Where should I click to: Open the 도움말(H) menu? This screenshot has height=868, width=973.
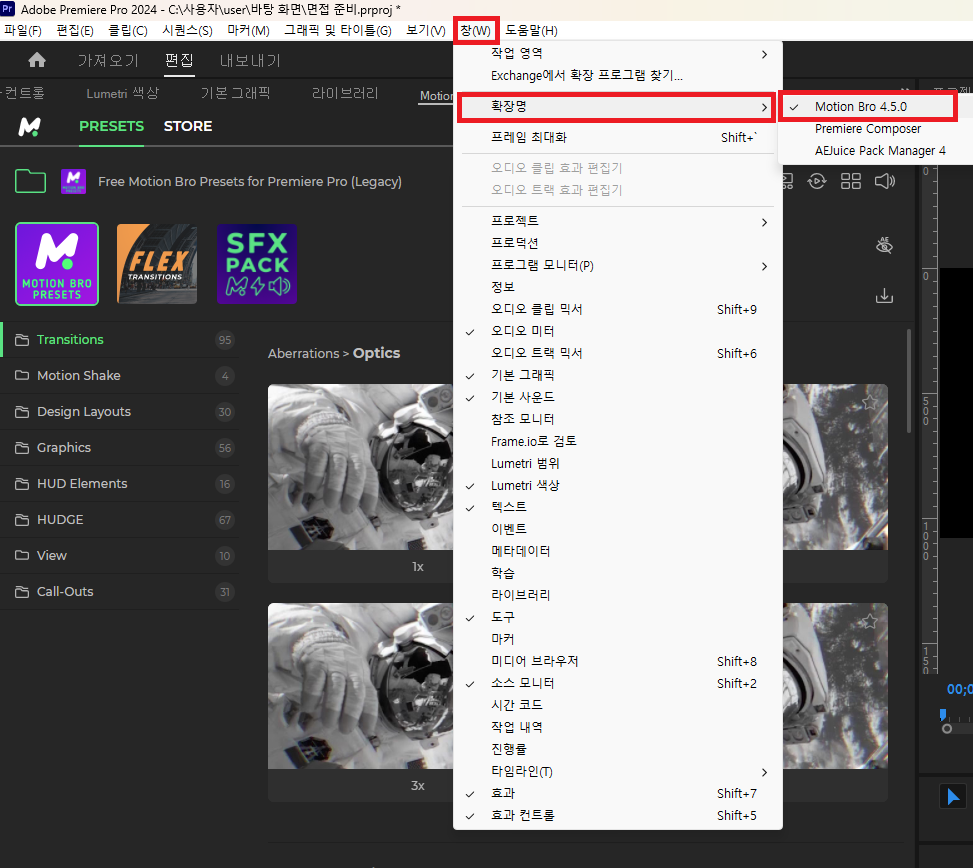(531, 30)
